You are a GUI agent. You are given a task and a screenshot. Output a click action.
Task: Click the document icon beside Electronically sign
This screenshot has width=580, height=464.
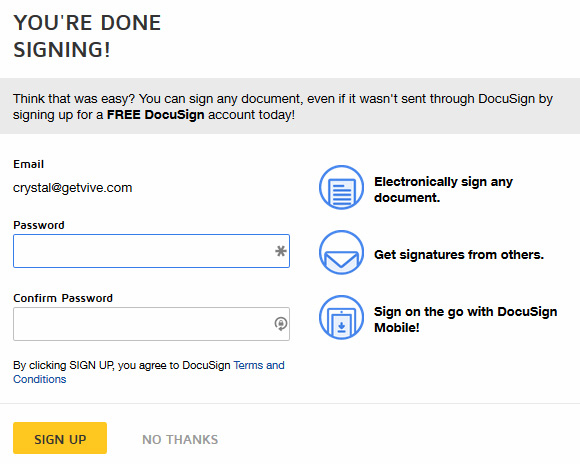(x=341, y=187)
